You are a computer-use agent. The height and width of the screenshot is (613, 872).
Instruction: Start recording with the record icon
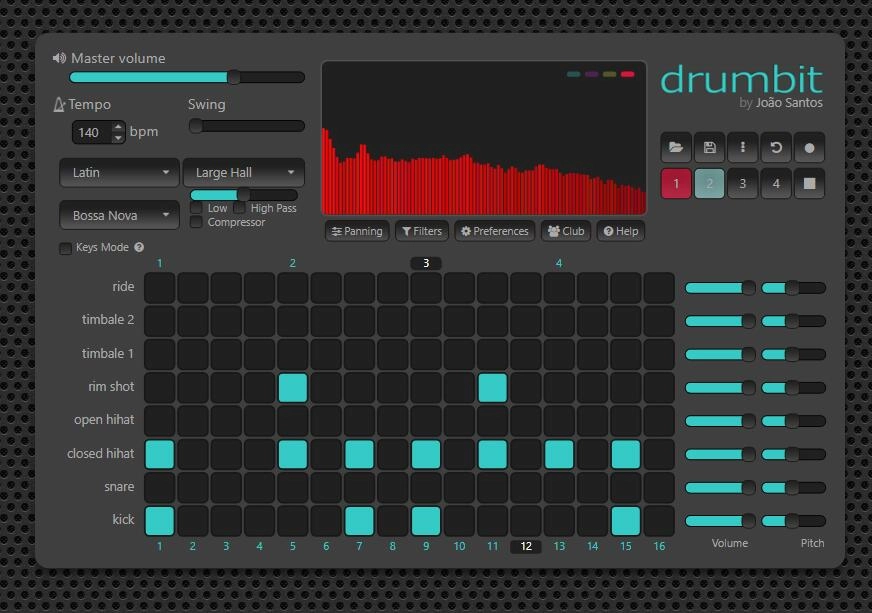(x=808, y=147)
